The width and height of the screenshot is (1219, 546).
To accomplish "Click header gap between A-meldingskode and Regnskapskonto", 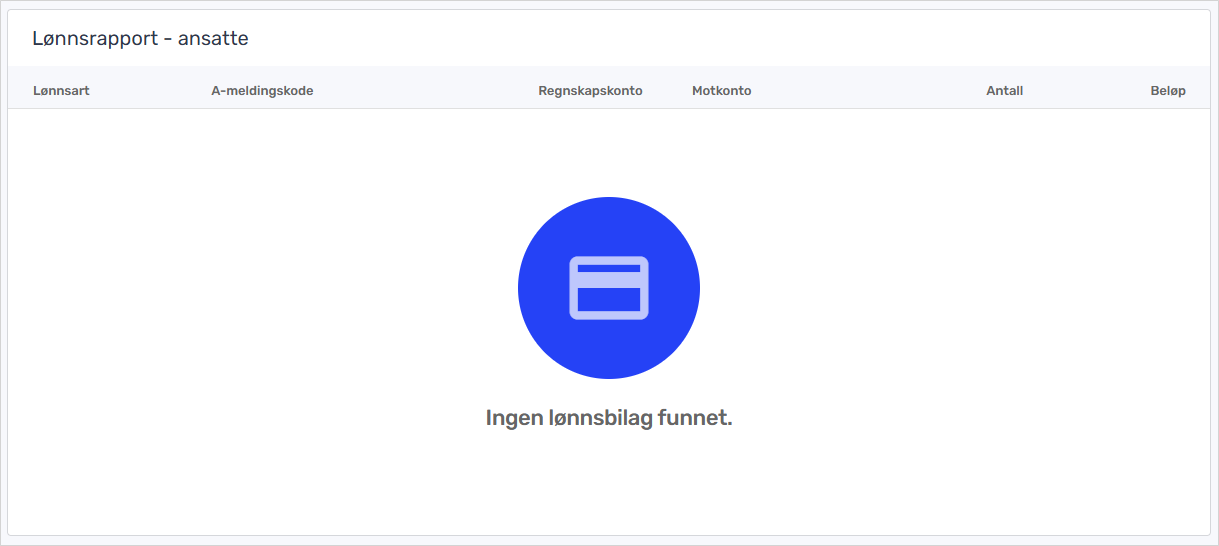I will (x=425, y=91).
